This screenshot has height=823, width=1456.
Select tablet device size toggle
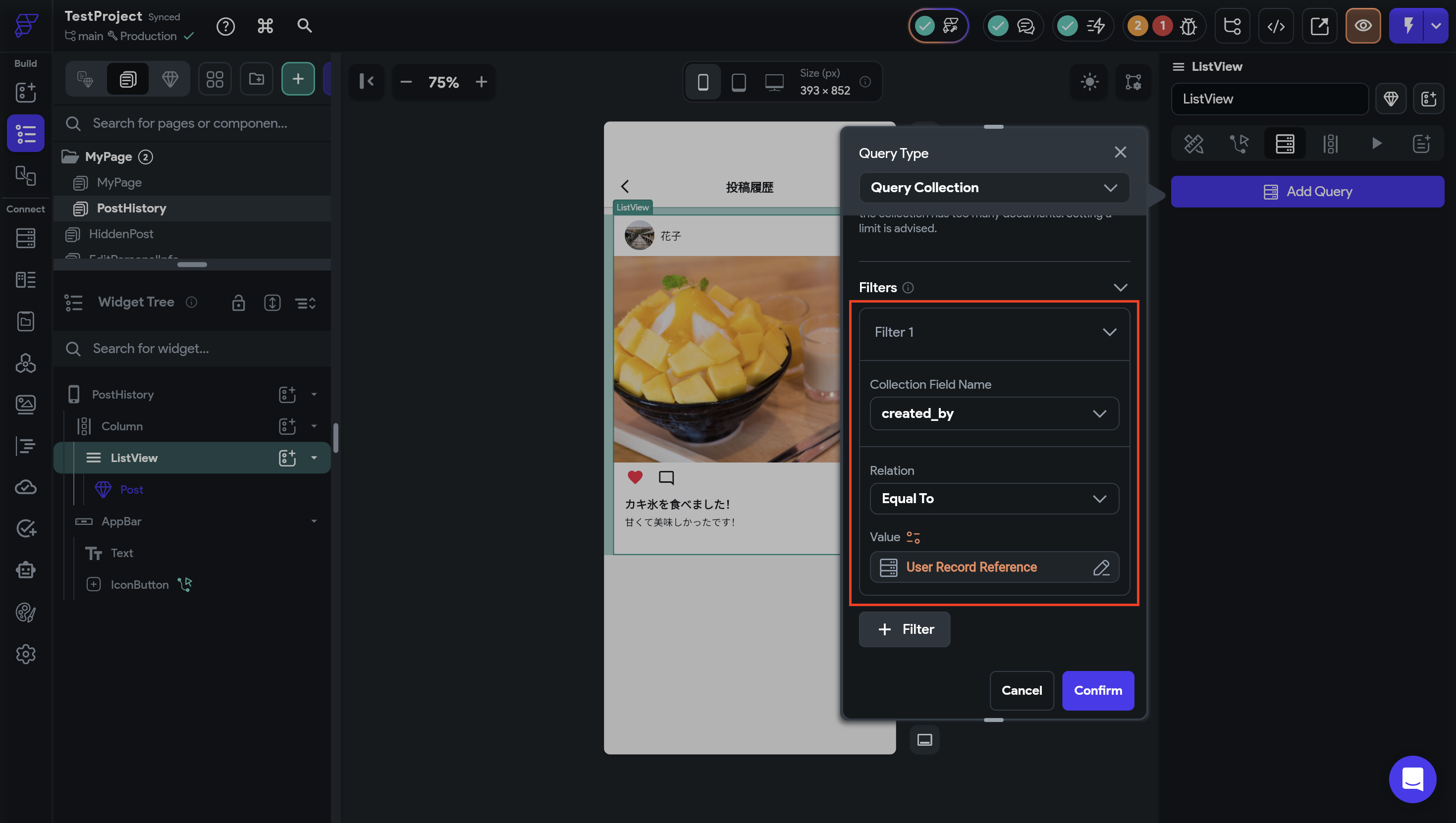[x=739, y=83]
